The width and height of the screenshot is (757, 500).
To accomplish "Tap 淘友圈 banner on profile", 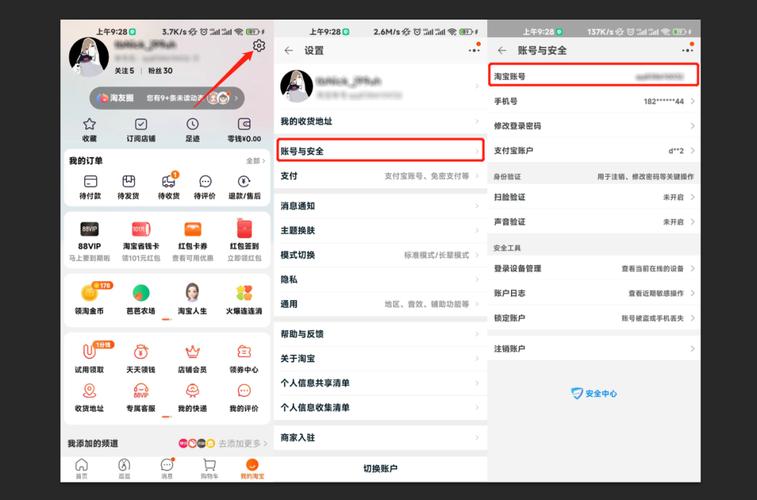I will pyautogui.click(x=167, y=98).
